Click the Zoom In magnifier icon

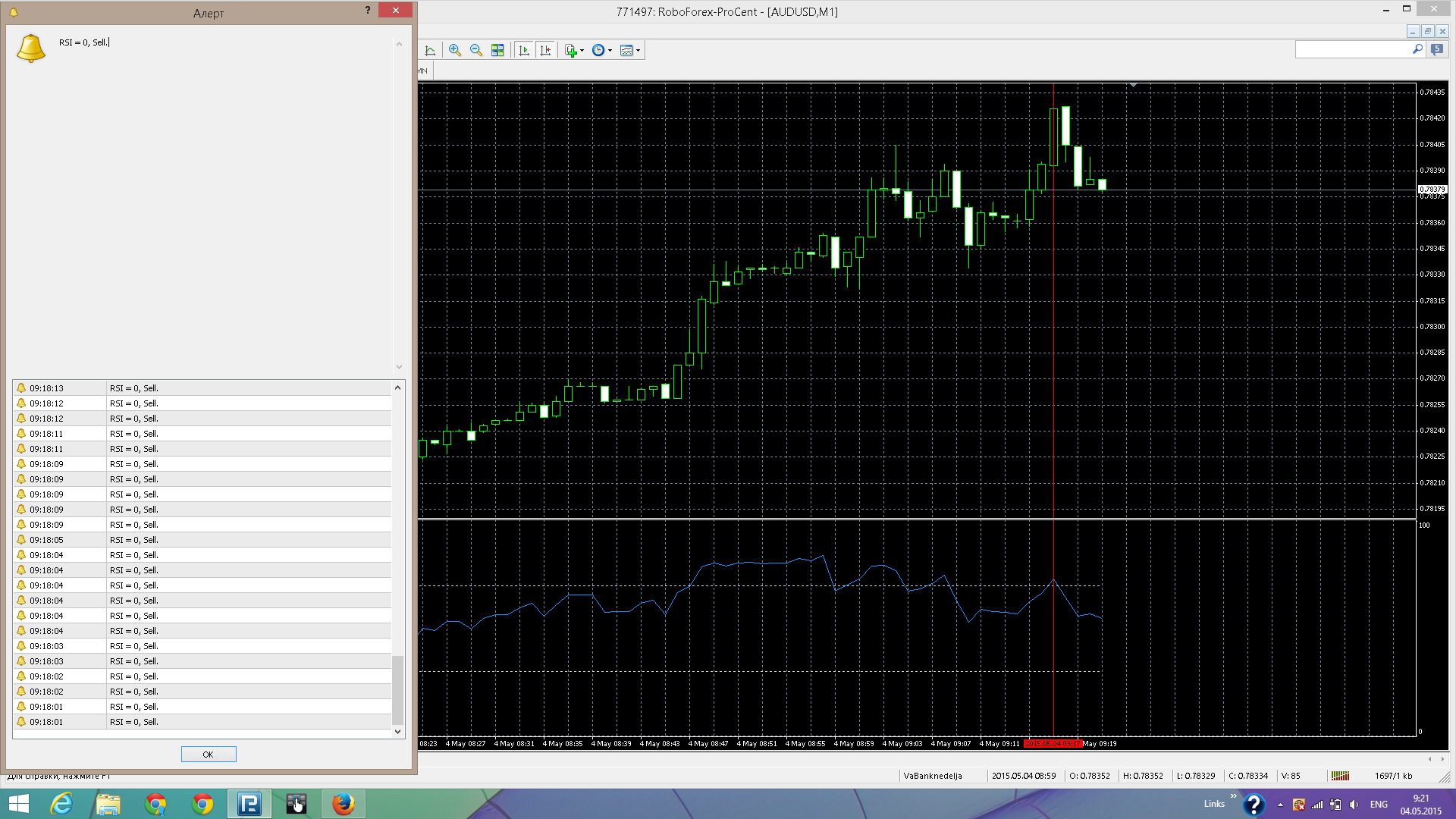(x=455, y=50)
